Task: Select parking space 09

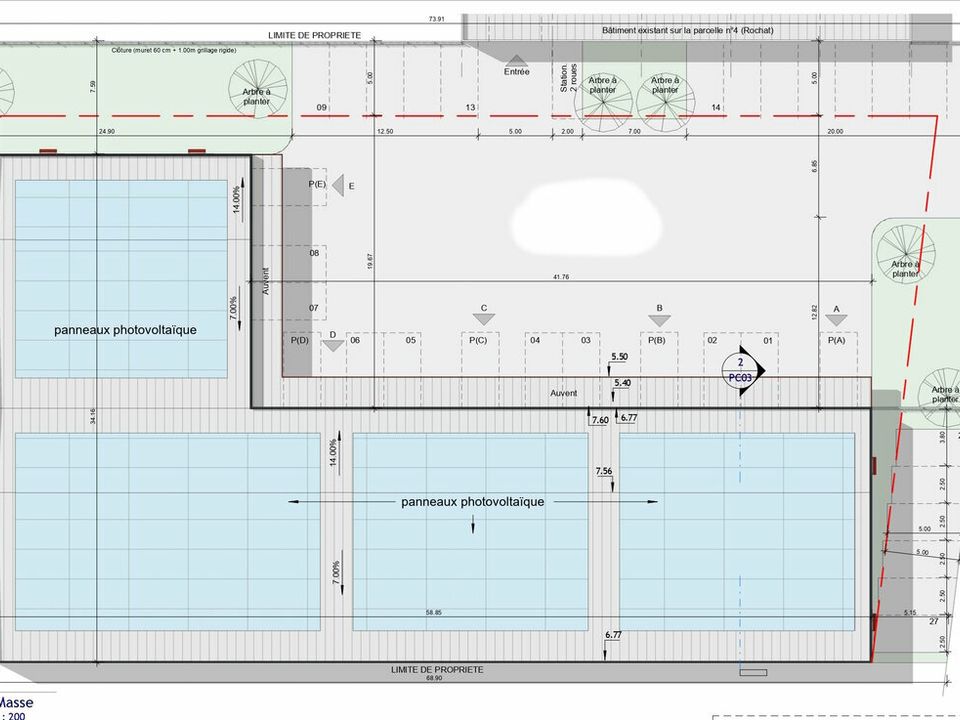Action: (321, 107)
